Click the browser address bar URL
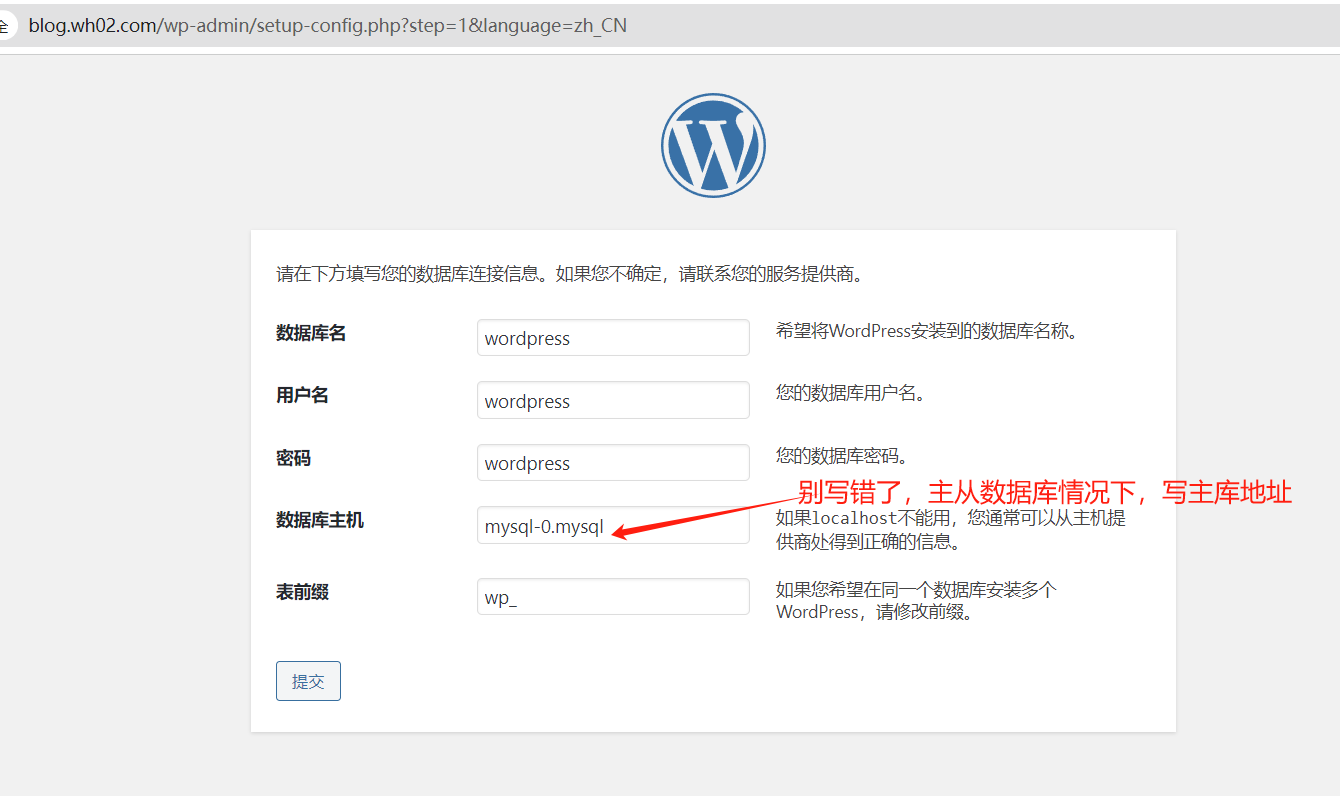 pos(328,26)
